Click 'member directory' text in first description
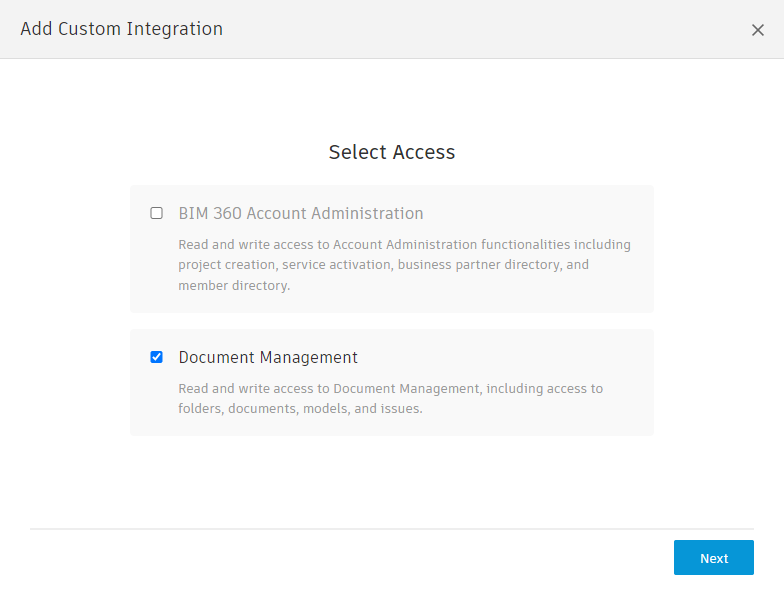Viewport: 784px width, 592px height. [233, 285]
